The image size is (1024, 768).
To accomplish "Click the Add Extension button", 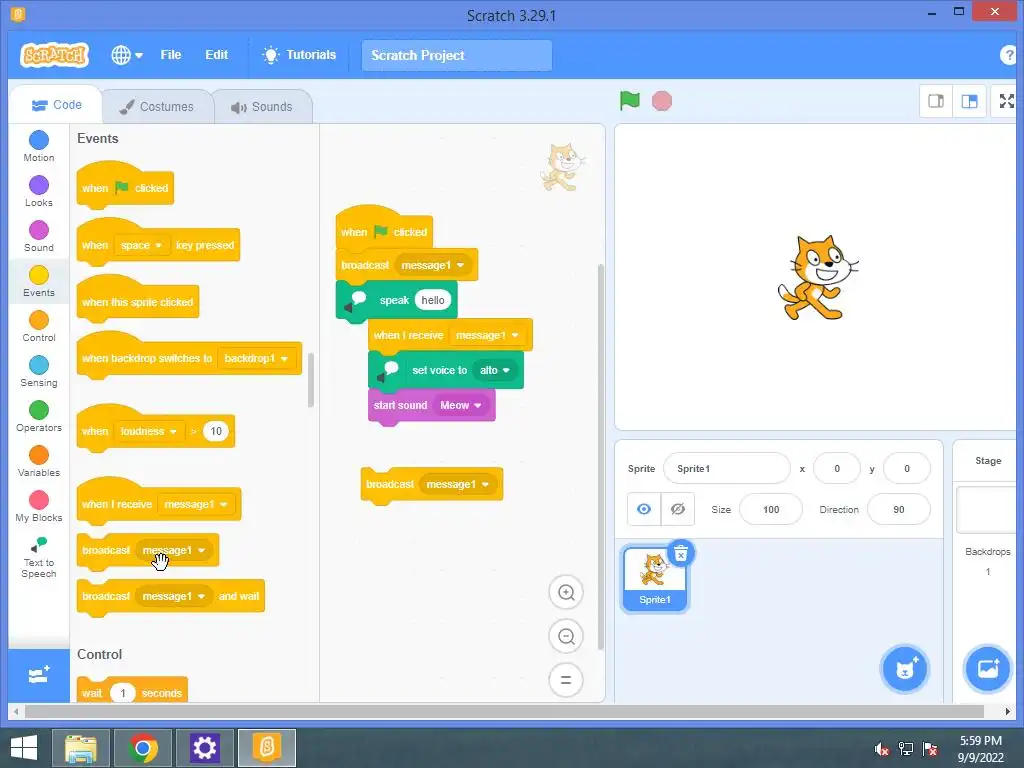I will click(x=39, y=675).
